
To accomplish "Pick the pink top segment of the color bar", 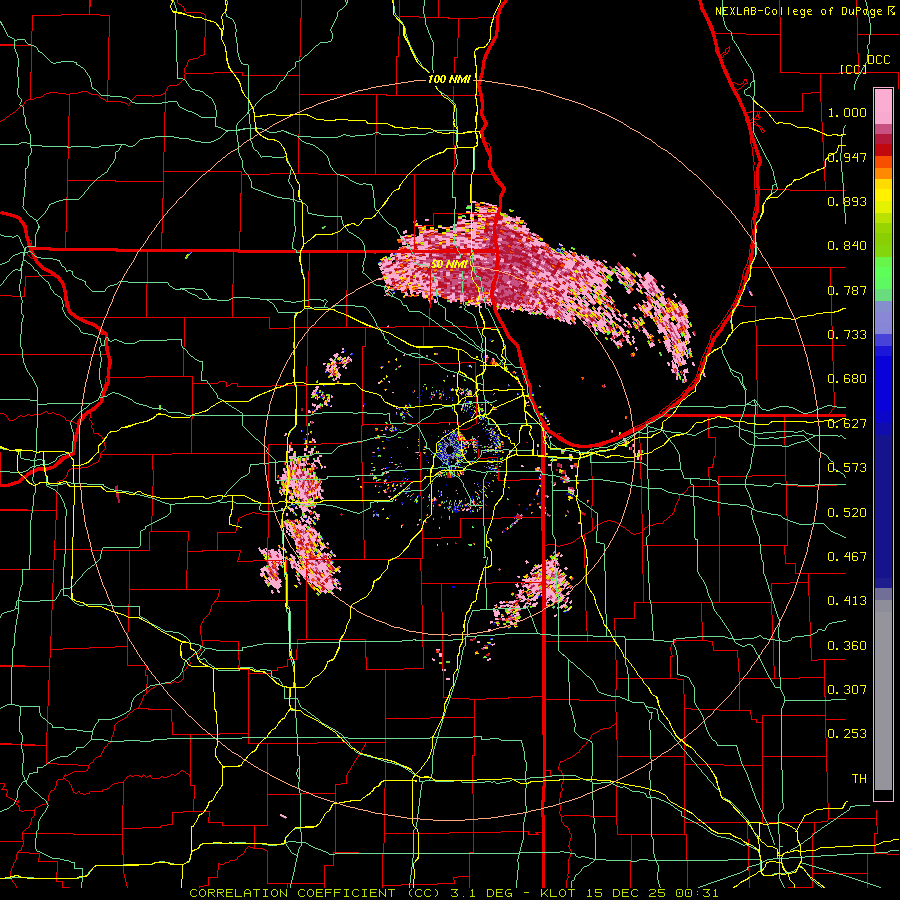I will [x=883, y=106].
